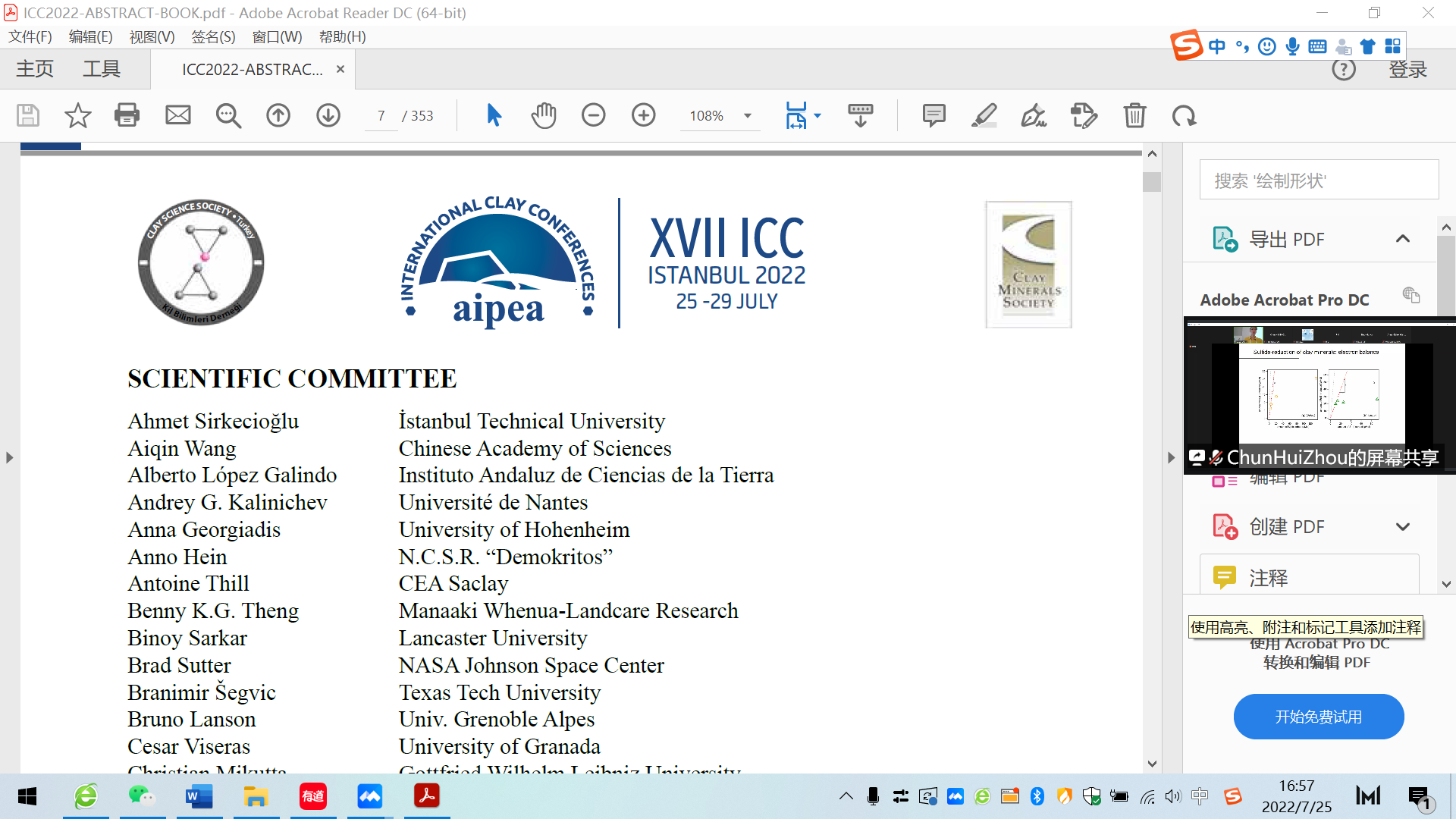
Task: Open the 签名(S) menu
Action: [213, 37]
